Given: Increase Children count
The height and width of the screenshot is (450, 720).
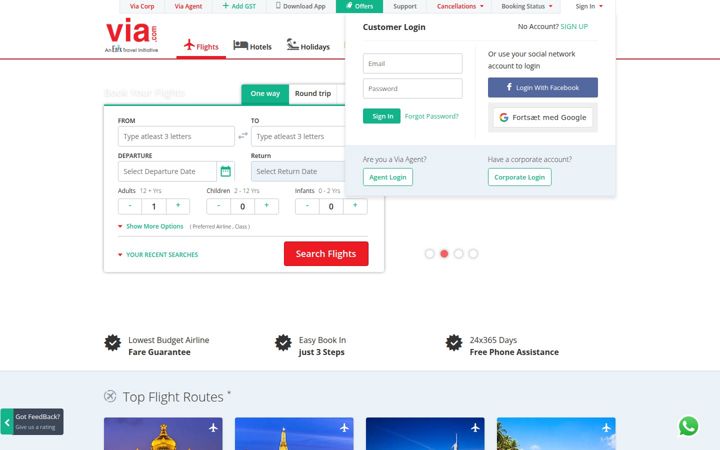Looking at the screenshot, I should (266, 206).
